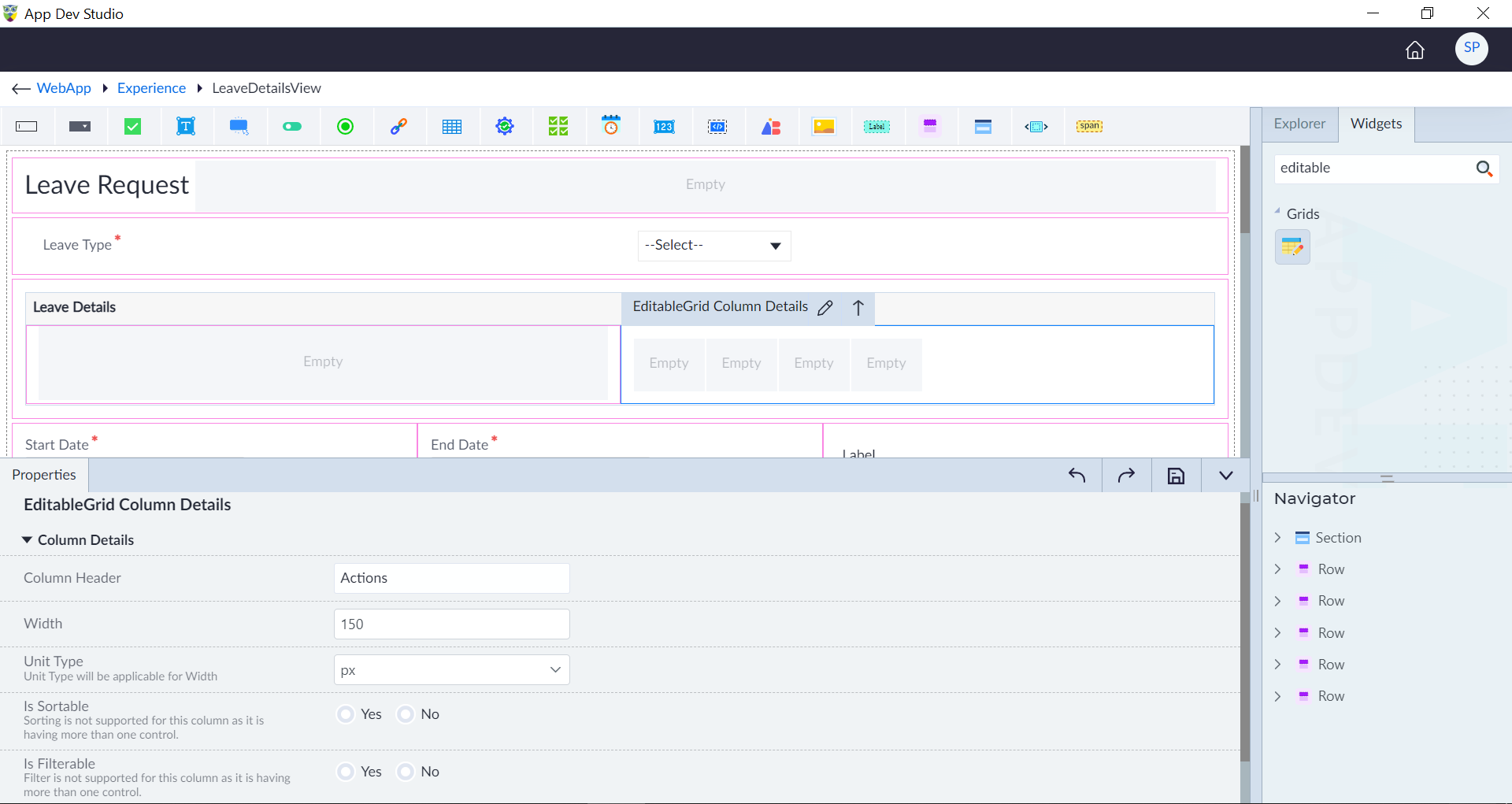Collapse the Grids category in Widgets
This screenshot has width=1512, height=804.
[x=1277, y=211]
